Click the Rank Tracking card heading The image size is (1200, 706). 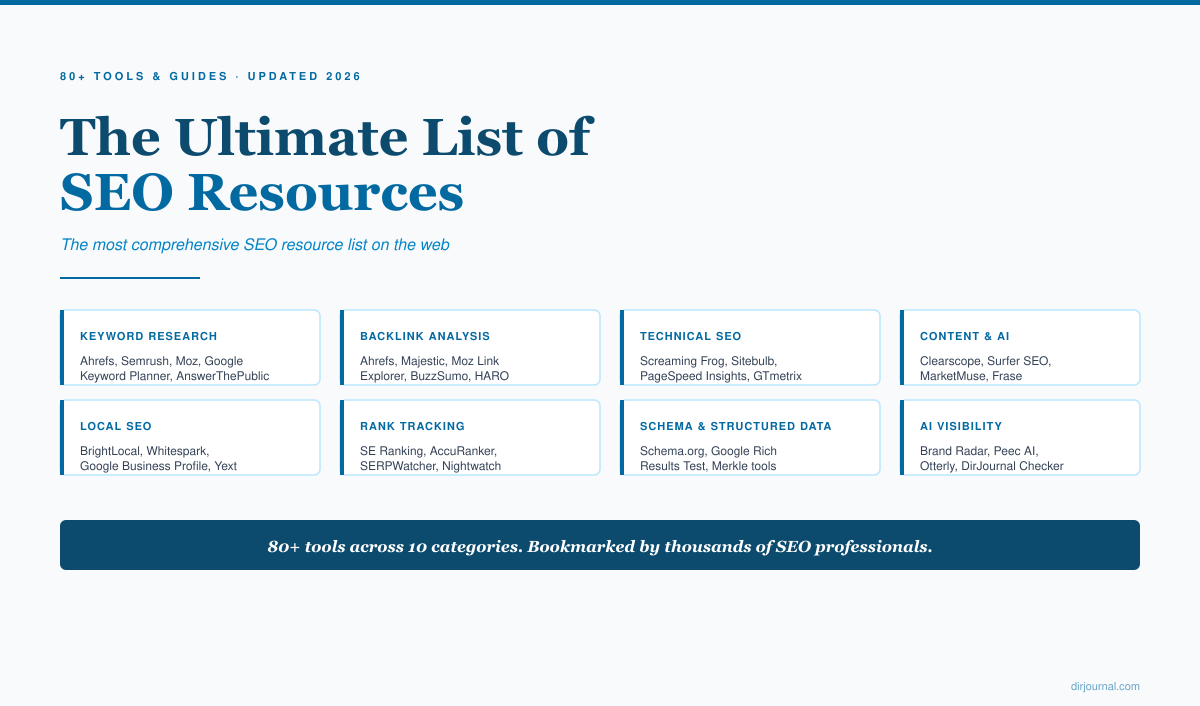click(412, 427)
